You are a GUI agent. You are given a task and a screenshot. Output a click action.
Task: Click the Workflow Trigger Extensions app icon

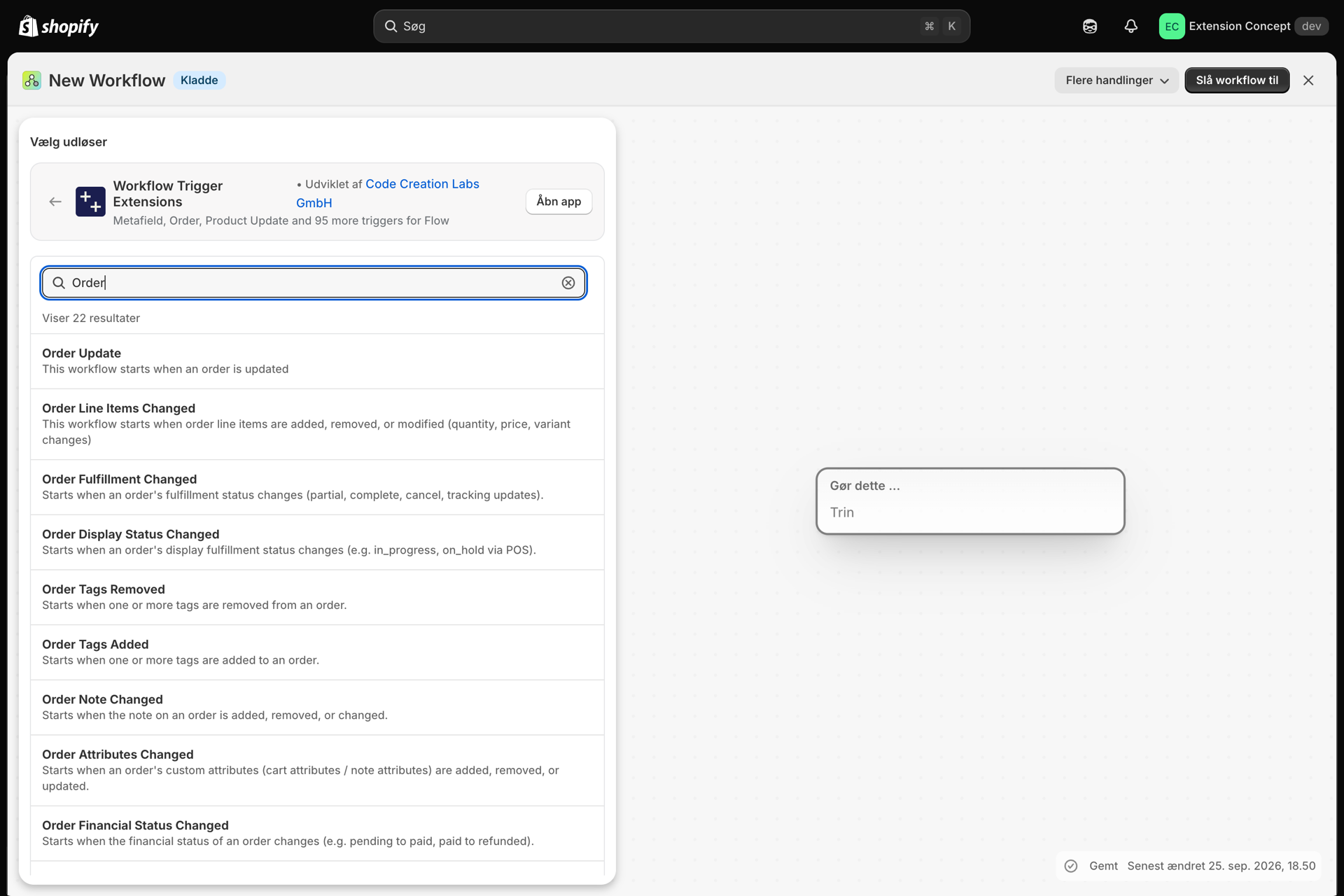(90, 202)
